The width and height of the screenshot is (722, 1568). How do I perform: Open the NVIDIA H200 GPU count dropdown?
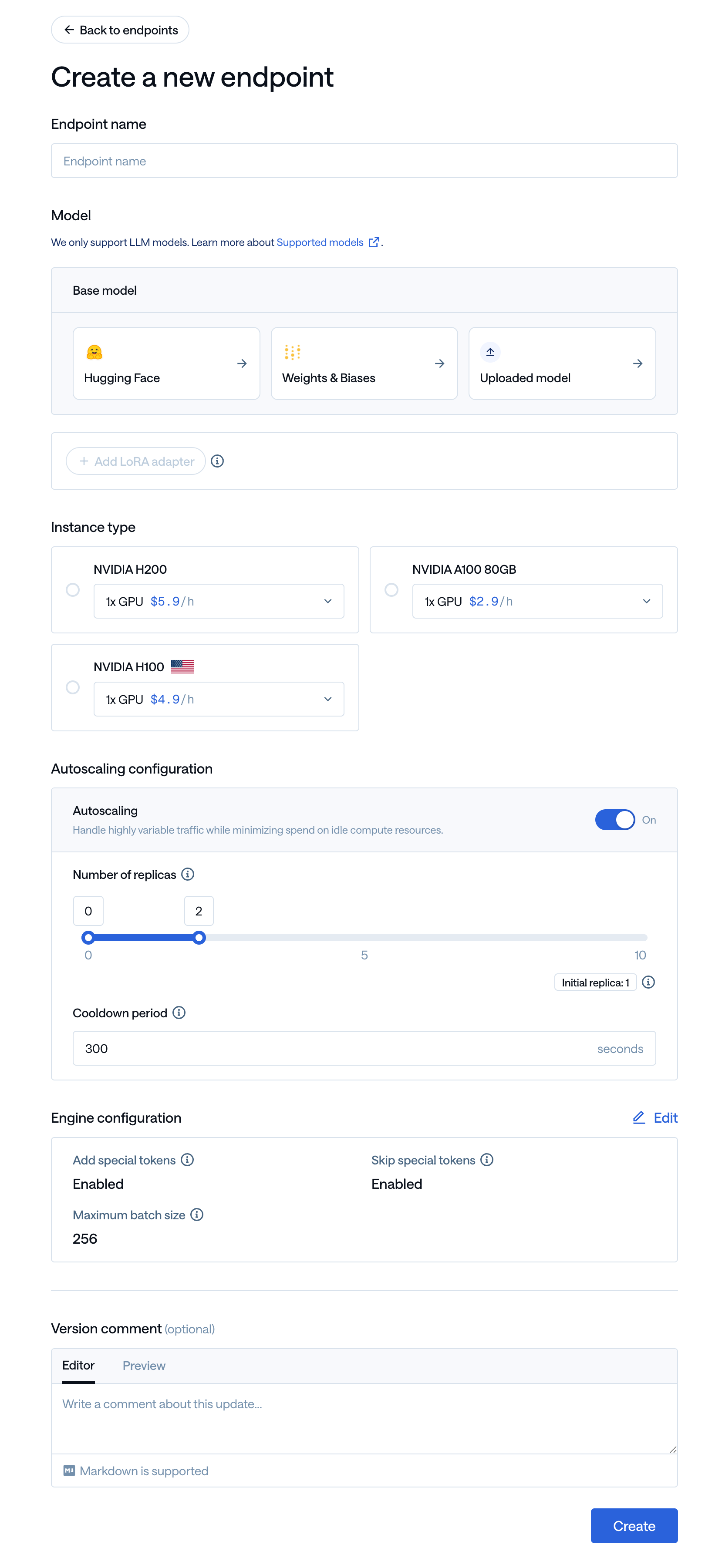click(x=219, y=602)
